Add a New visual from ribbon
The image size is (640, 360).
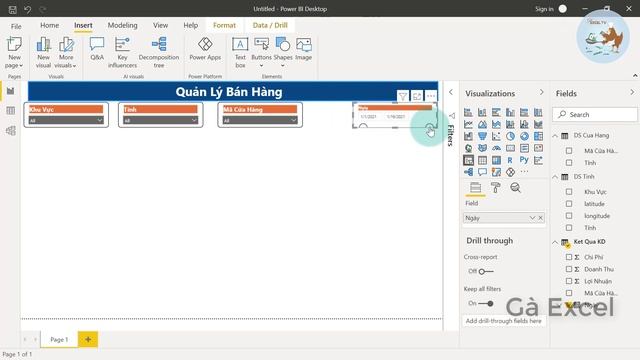(x=43, y=53)
